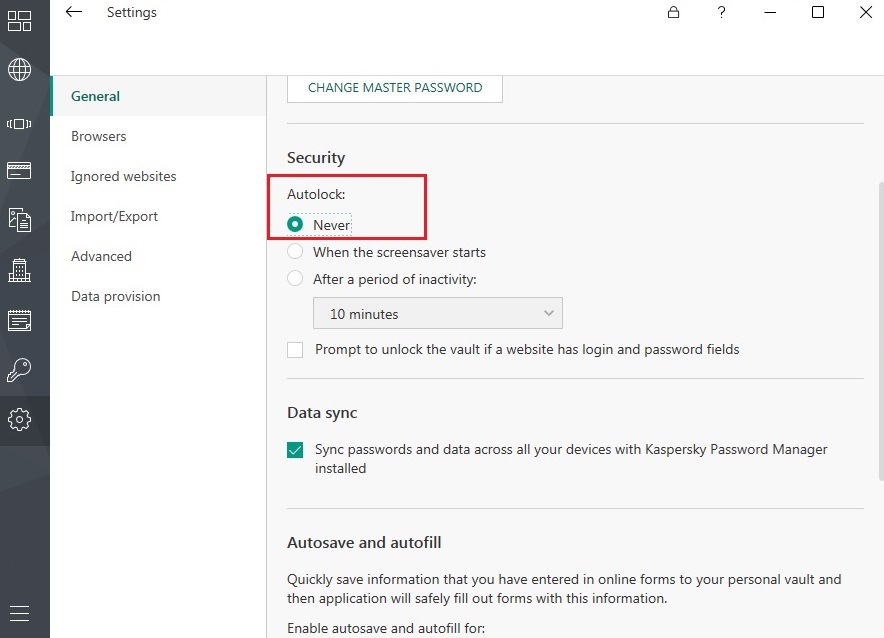Enable prompt to unlock the vault checkbox
Image resolution: width=884 pixels, height=638 pixels.
click(x=295, y=350)
